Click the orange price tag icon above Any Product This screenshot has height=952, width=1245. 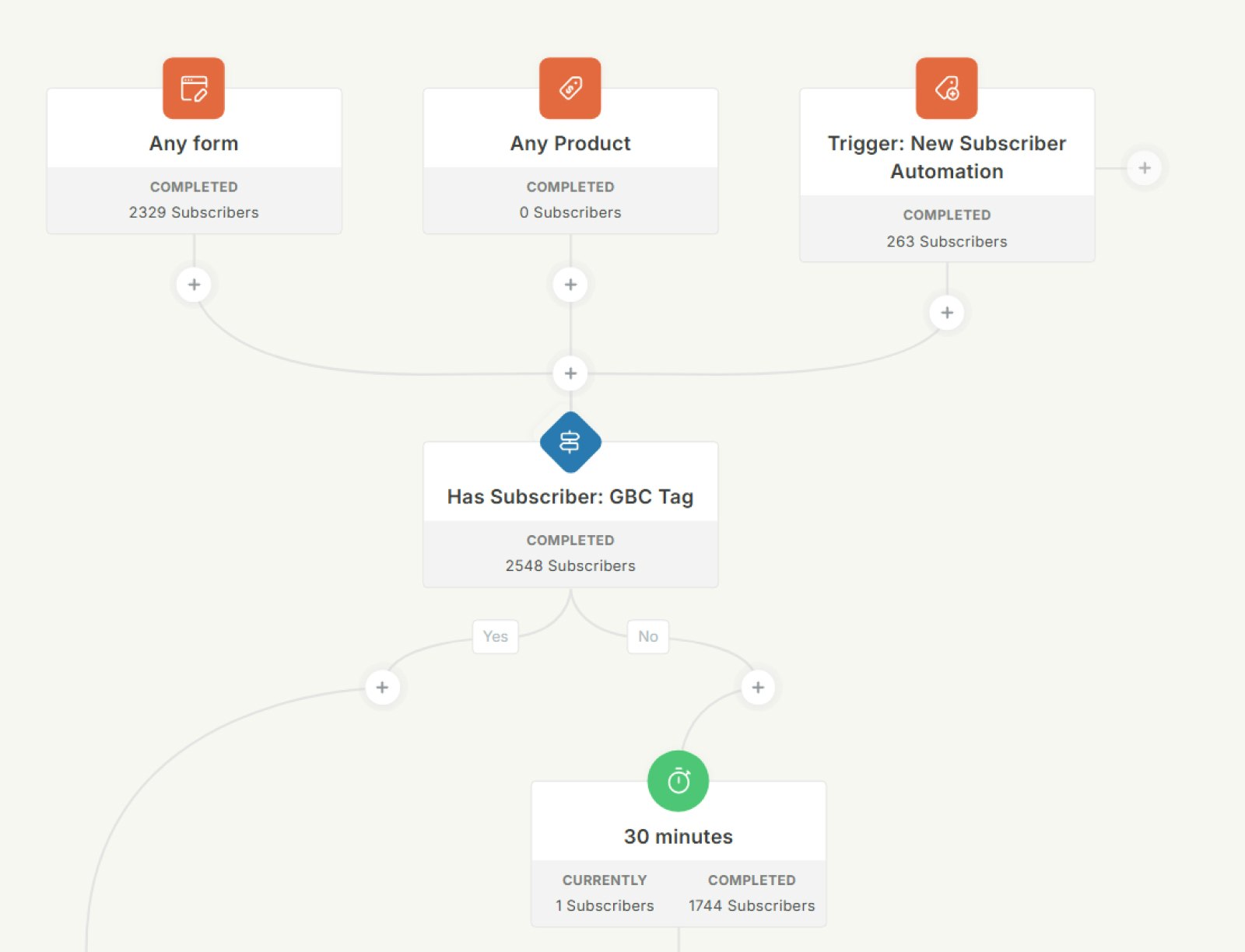click(570, 88)
